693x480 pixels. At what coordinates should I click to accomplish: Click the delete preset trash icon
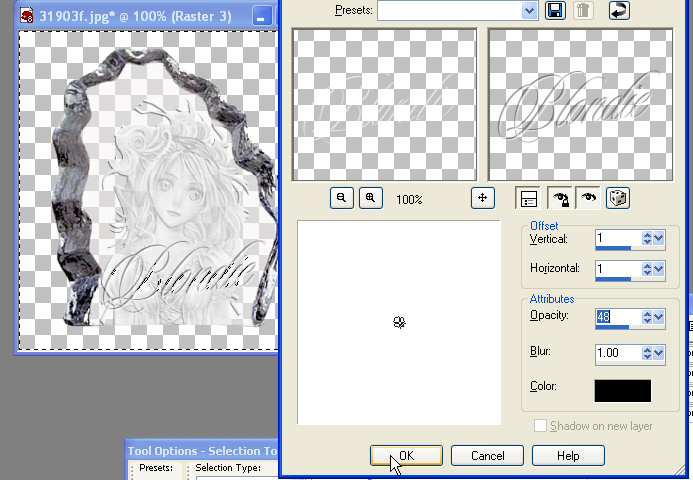[x=583, y=10]
